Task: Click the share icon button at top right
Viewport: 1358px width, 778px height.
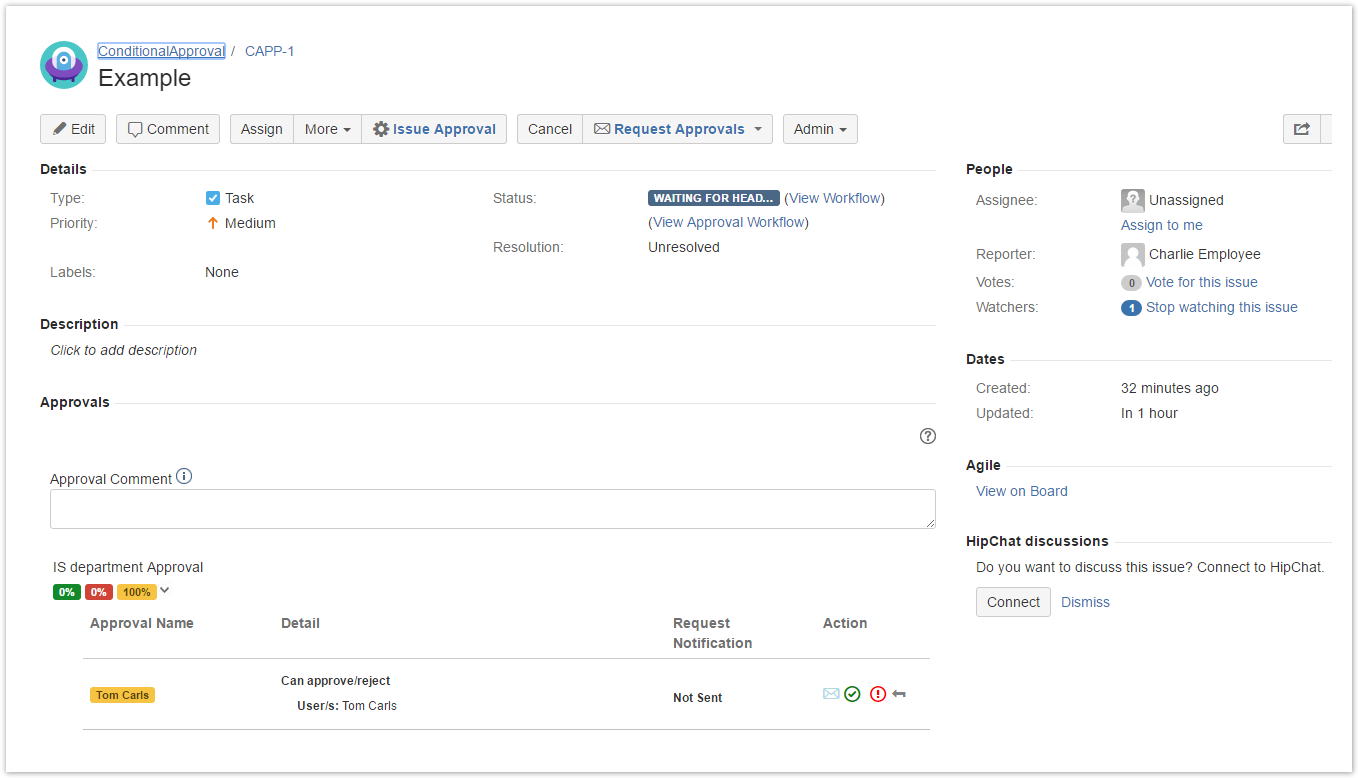Action: click(1301, 129)
